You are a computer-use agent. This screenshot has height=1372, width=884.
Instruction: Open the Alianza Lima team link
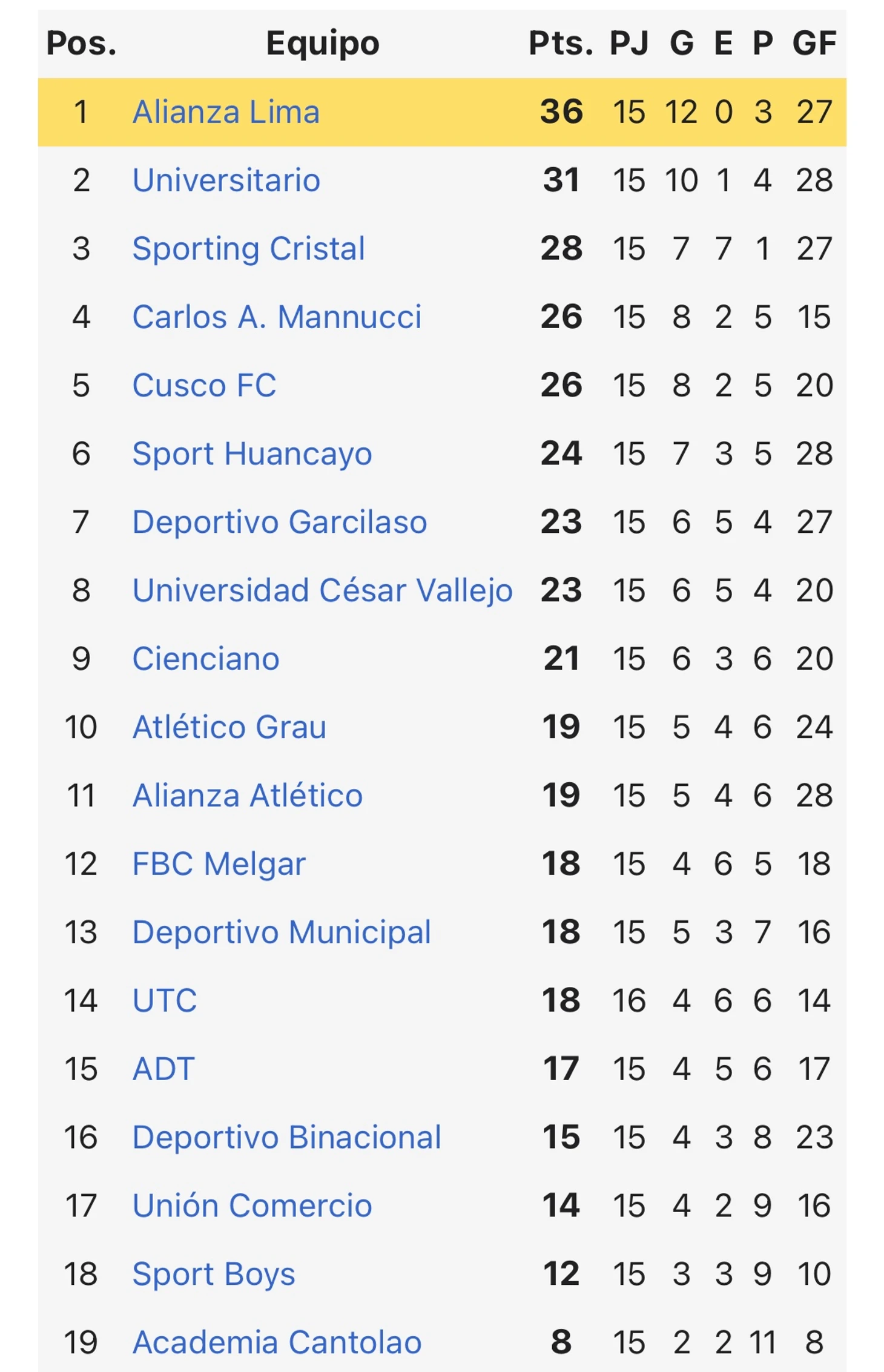[226, 112]
